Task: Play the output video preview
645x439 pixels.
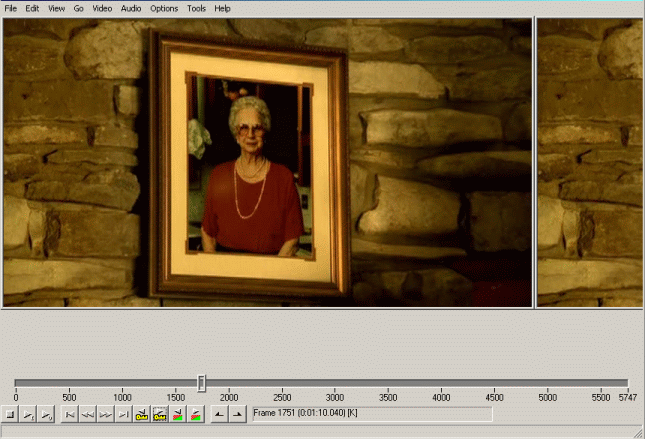Action: (x=46, y=414)
